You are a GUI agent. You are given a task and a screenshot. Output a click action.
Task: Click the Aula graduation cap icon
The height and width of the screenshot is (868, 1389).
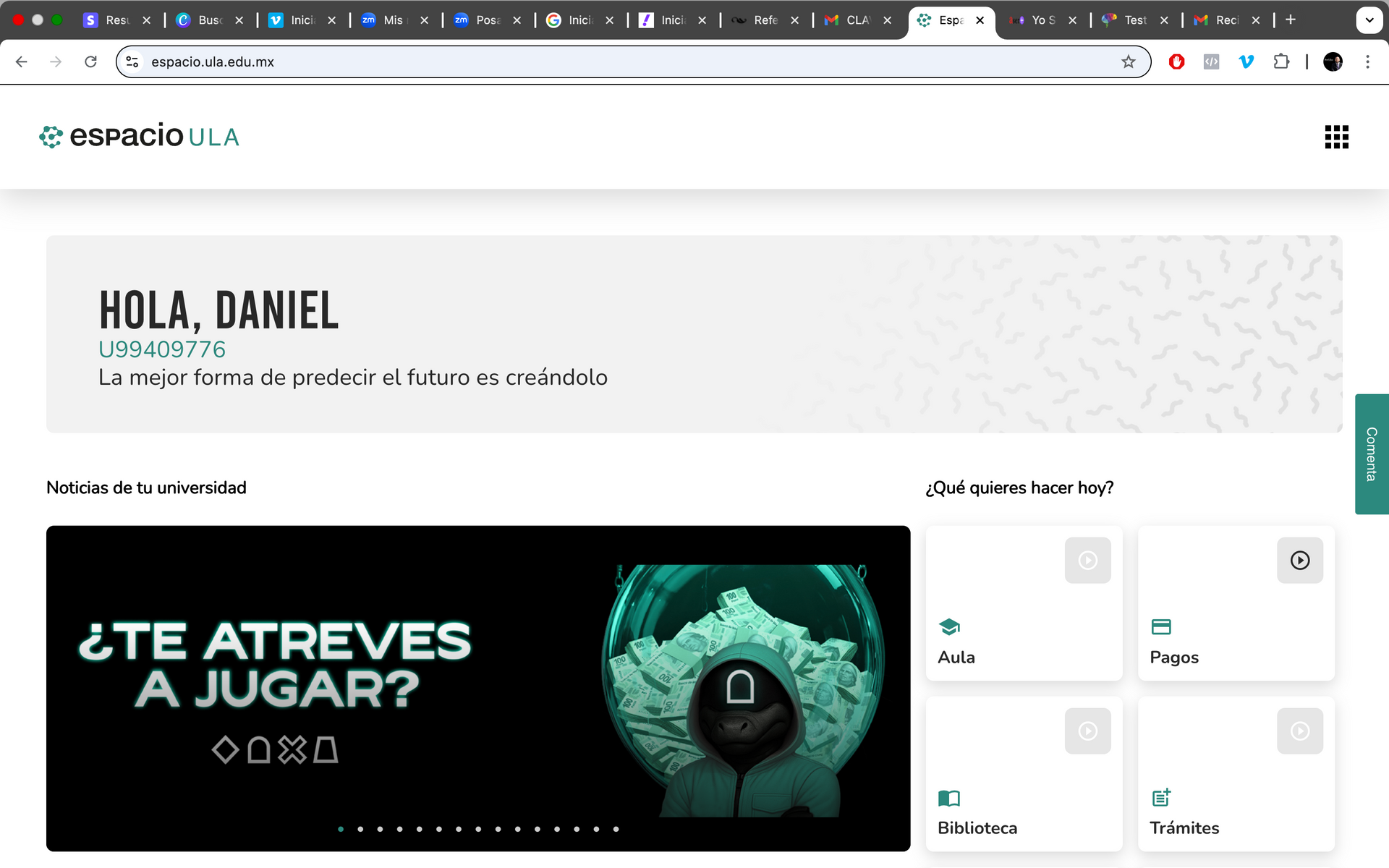(x=948, y=626)
